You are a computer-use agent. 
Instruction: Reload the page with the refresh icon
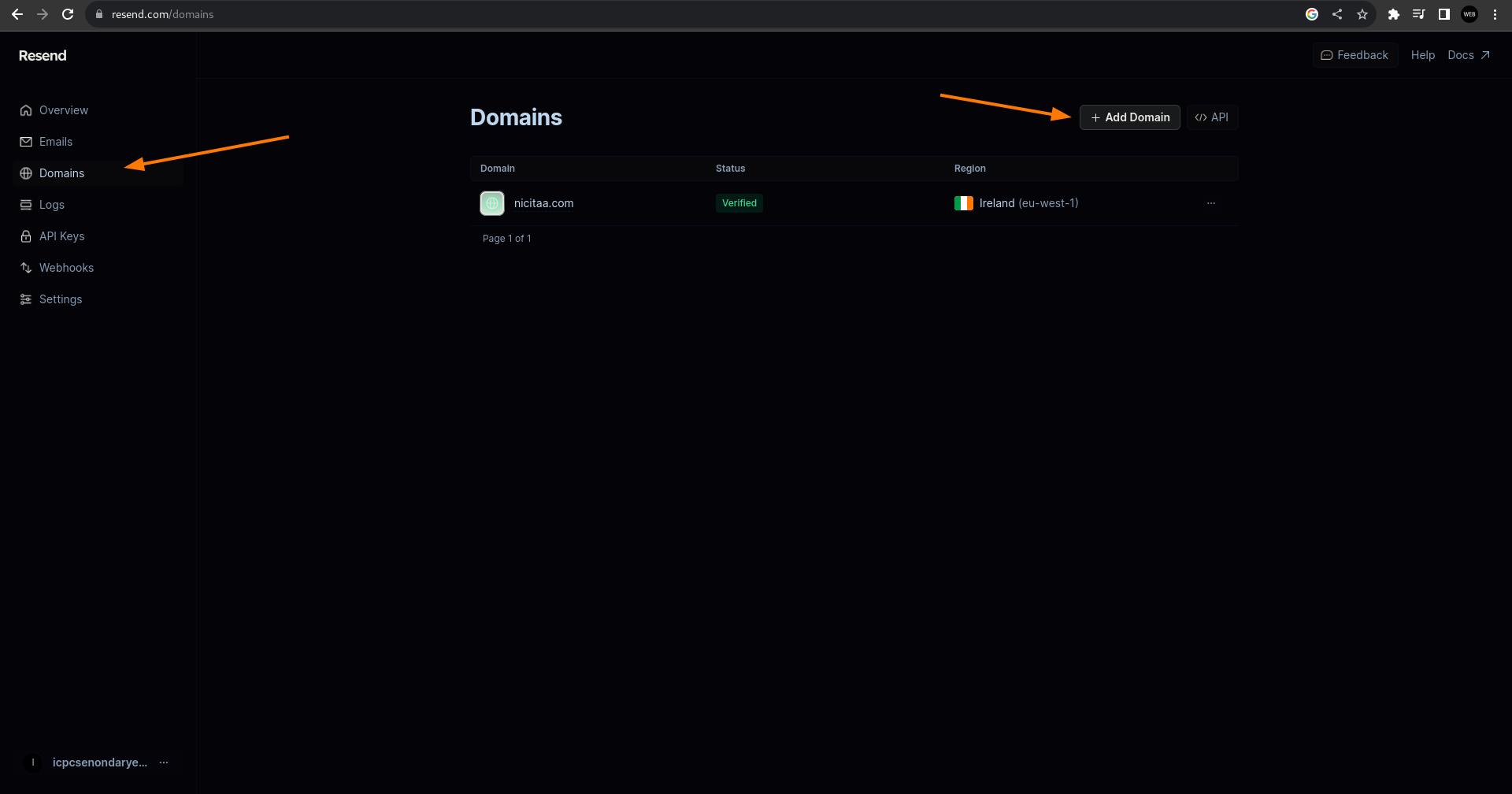pos(68,14)
